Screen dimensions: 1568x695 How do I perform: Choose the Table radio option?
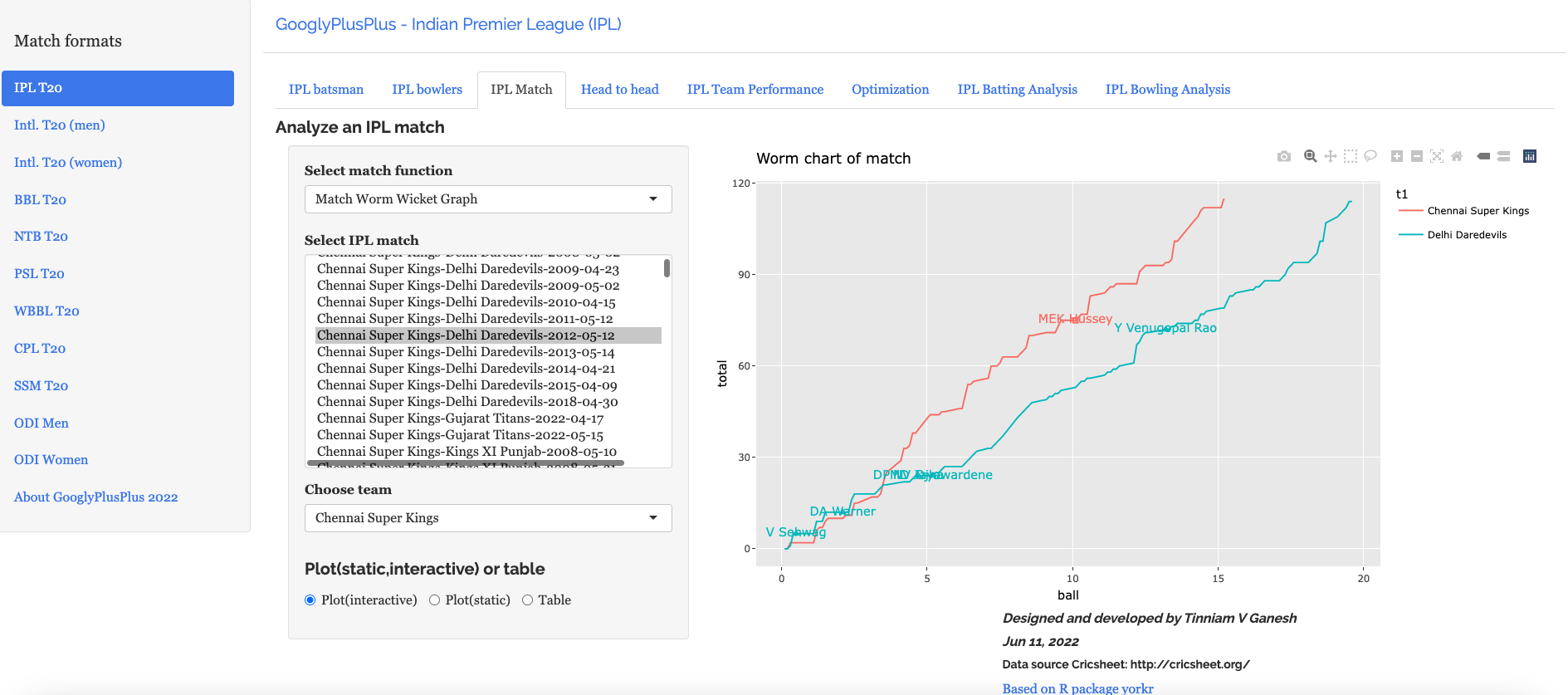527,600
